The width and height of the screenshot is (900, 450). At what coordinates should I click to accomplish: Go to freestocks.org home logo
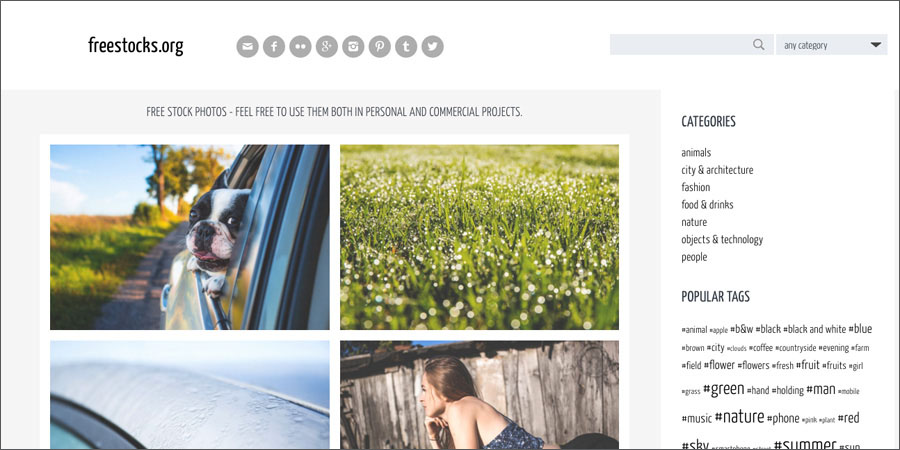click(x=136, y=45)
